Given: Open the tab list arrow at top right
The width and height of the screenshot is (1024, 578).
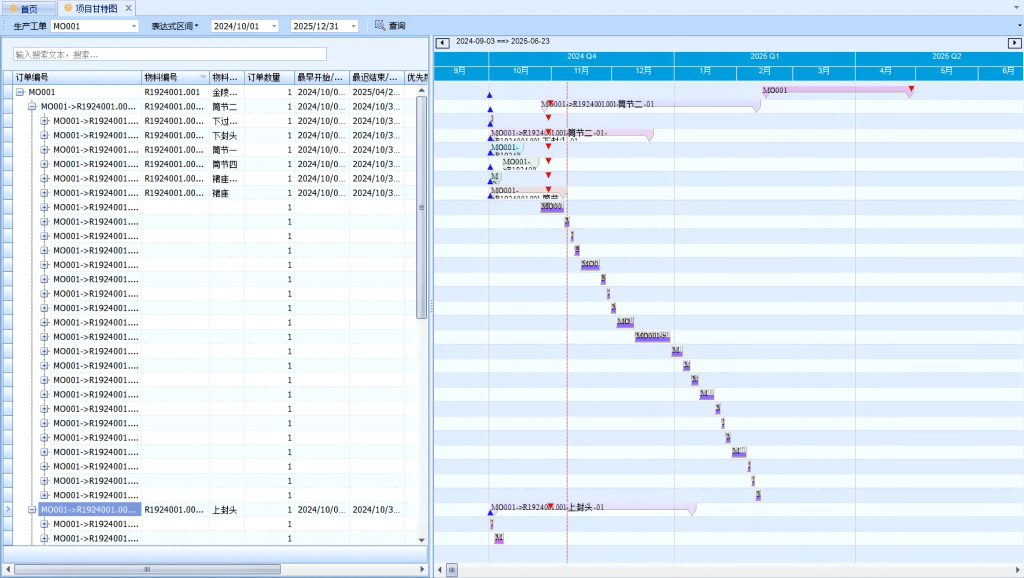Looking at the screenshot, I should click(x=1016, y=8).
